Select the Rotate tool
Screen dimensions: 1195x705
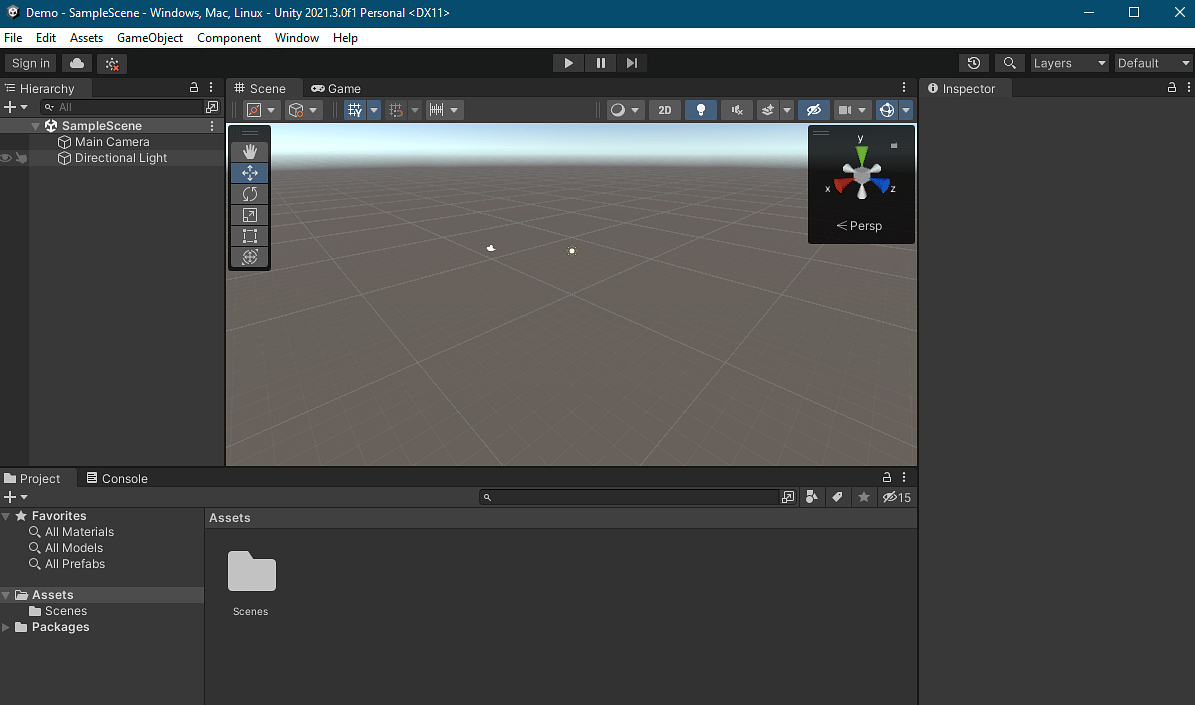[x=249, y=194]
